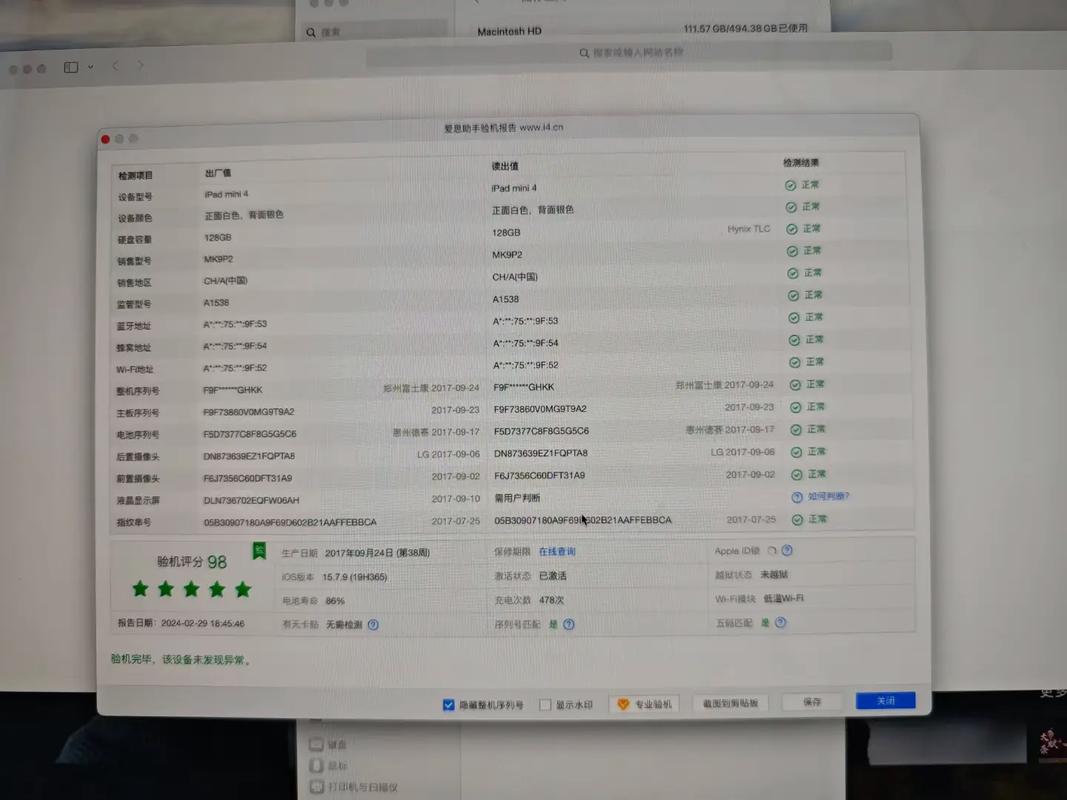Enable the 显示水印 checkbox
Image resolution: width=1067 pixels, height=800 pixels.
[x=545, y=704]
